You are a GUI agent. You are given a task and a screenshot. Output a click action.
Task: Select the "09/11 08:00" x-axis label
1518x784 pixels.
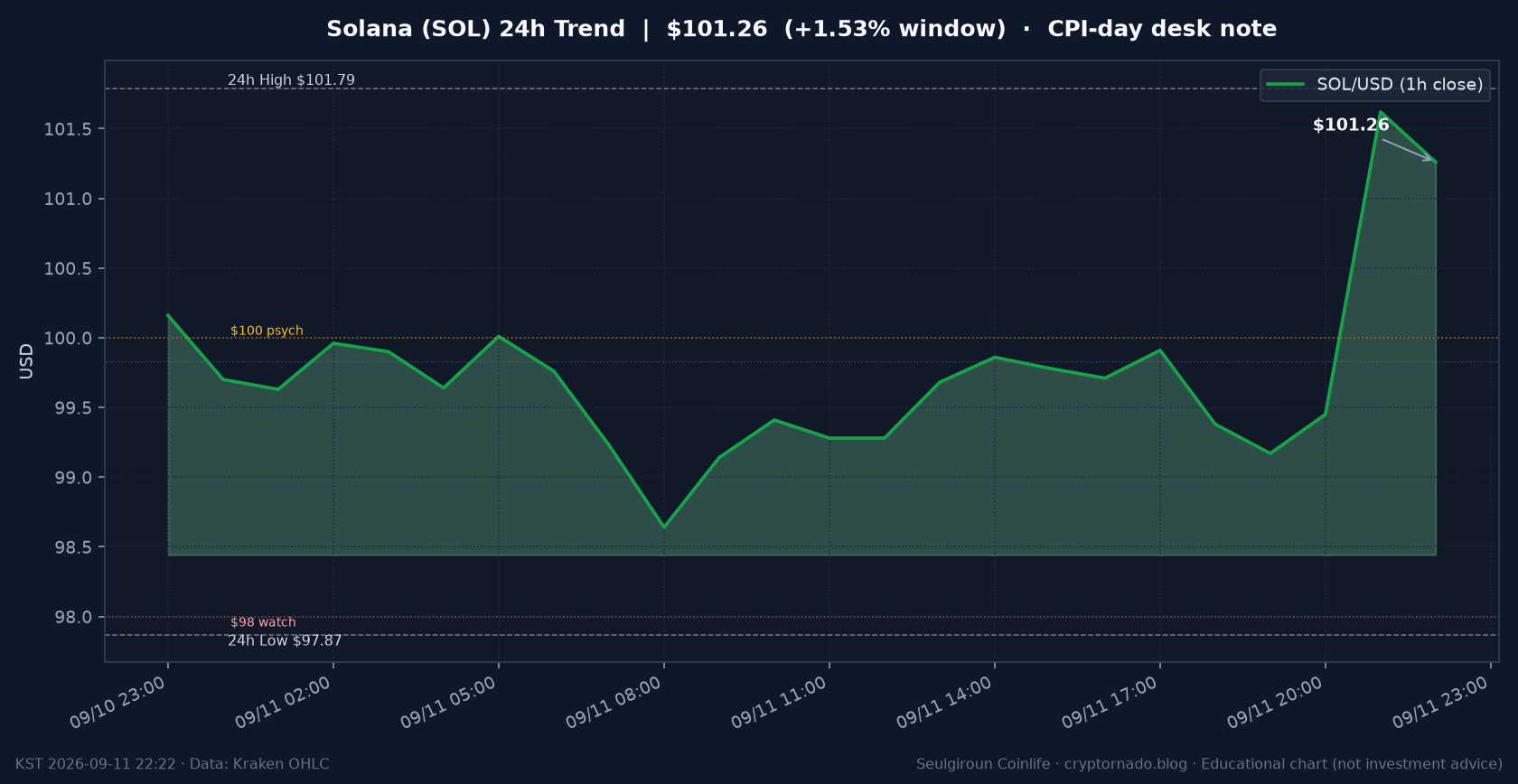point(614,702)
